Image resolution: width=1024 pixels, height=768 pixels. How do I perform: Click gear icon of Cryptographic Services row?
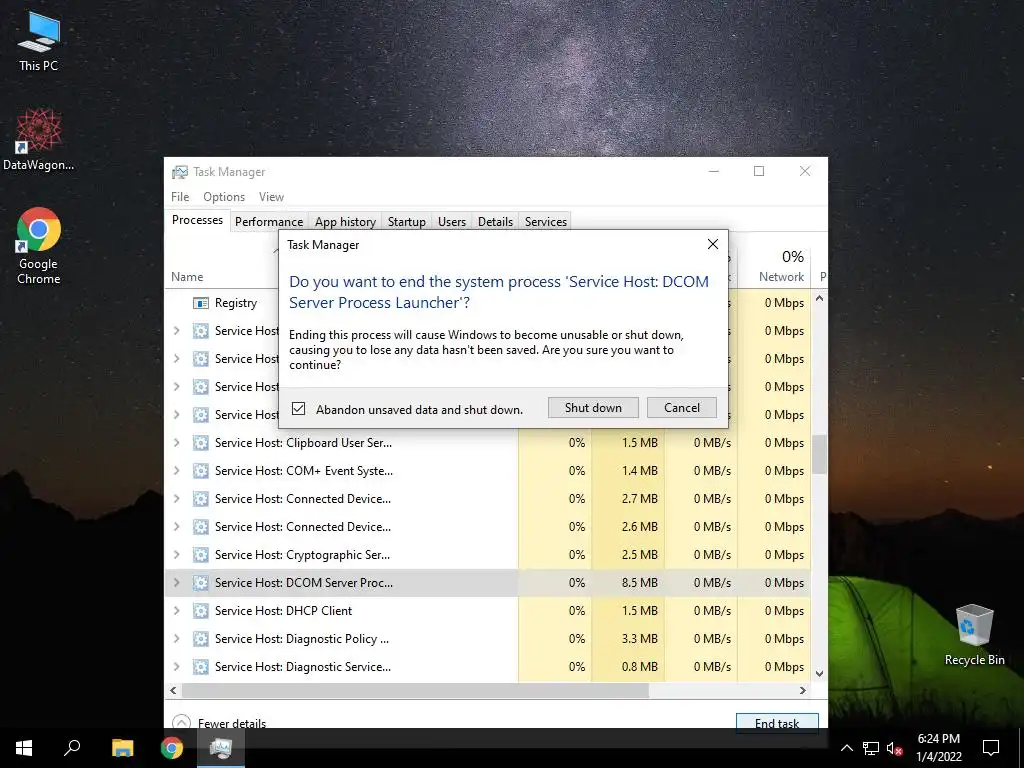(x=200, y=555)
